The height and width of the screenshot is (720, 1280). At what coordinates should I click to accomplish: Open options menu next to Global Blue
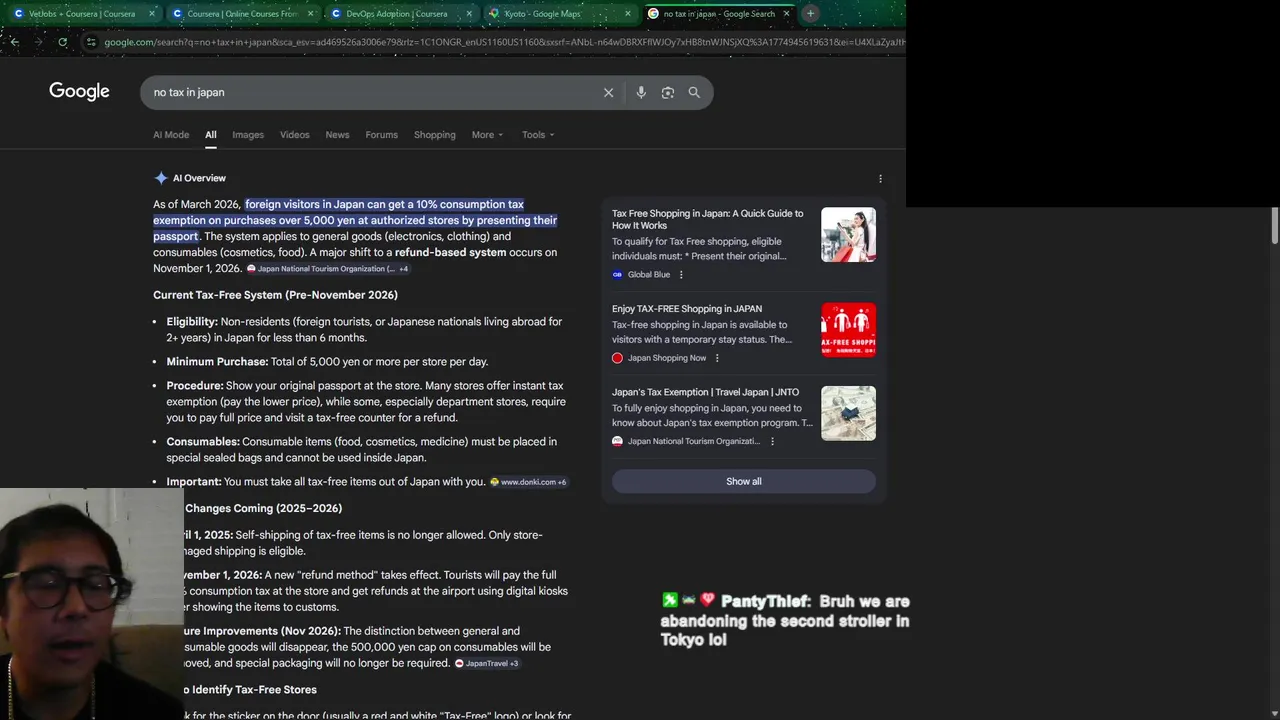click(681, 274)
